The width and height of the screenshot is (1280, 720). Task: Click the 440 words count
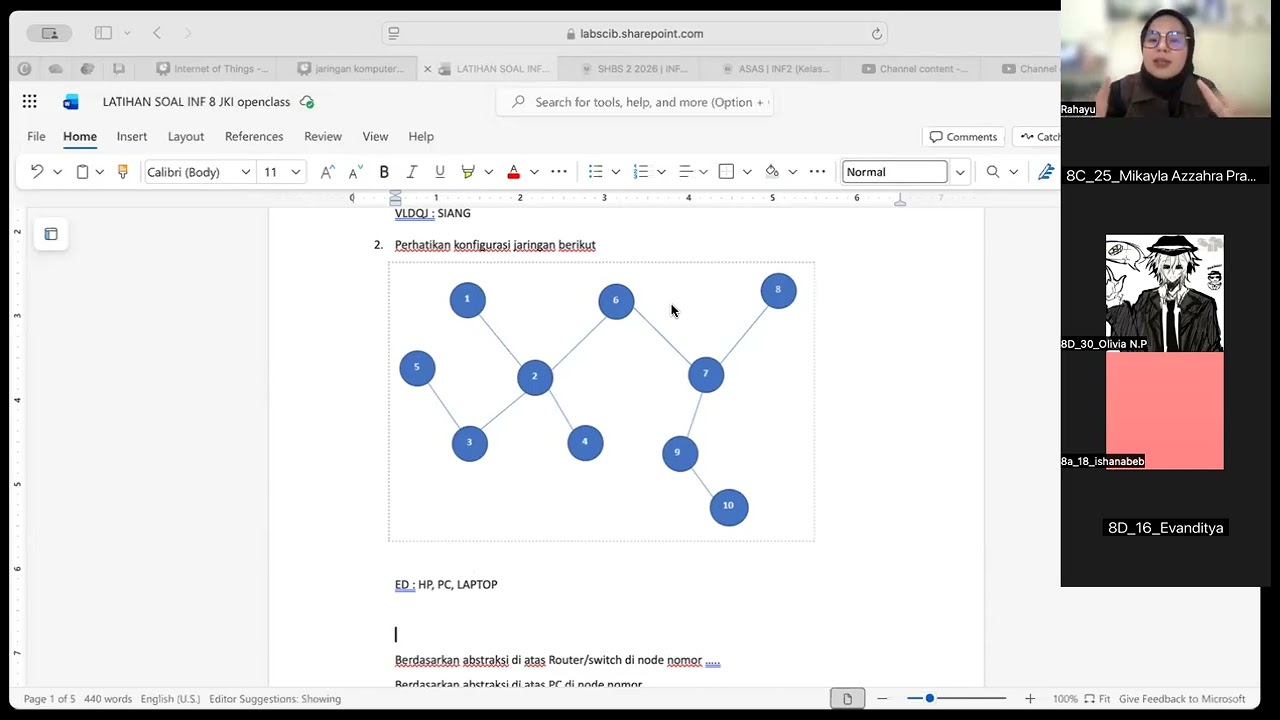[108, 699]
